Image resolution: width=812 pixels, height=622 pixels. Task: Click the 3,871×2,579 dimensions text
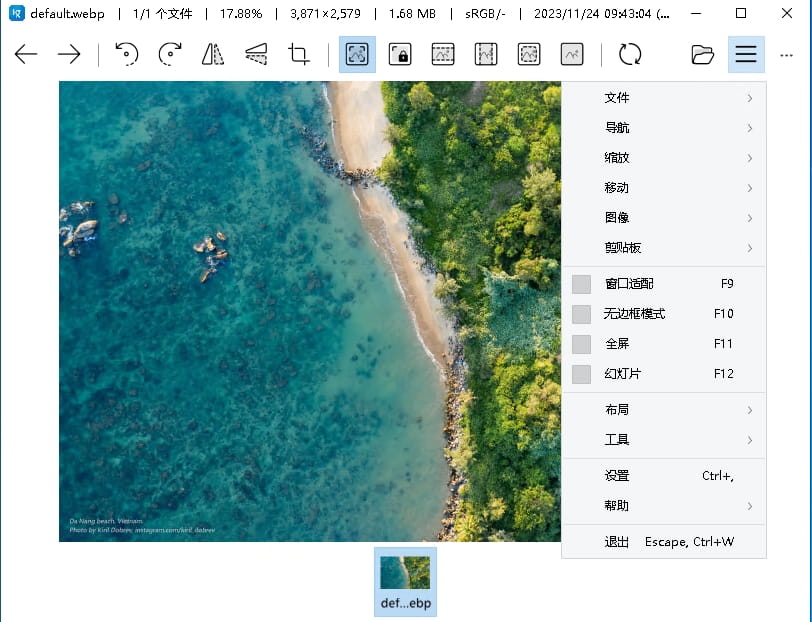pyautogui.click(x=325, y=13)
